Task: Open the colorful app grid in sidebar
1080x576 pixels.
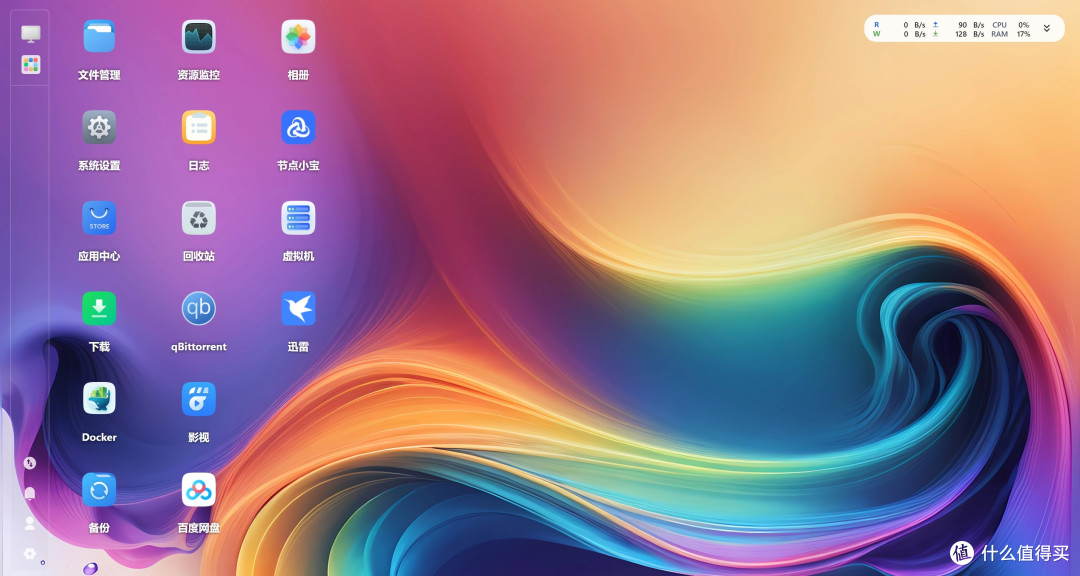Action: click(30, 65)
